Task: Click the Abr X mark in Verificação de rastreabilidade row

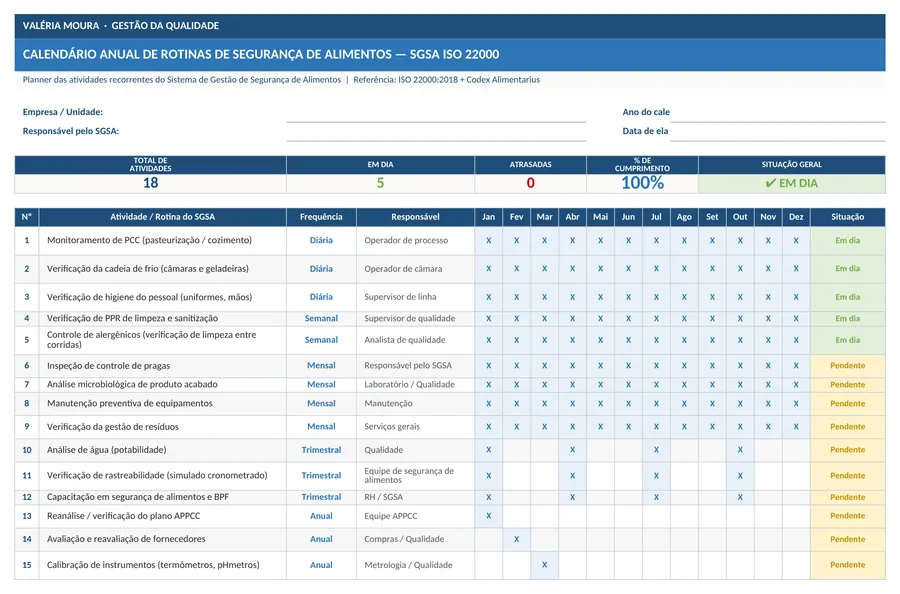Action: [x=572, y=476]
